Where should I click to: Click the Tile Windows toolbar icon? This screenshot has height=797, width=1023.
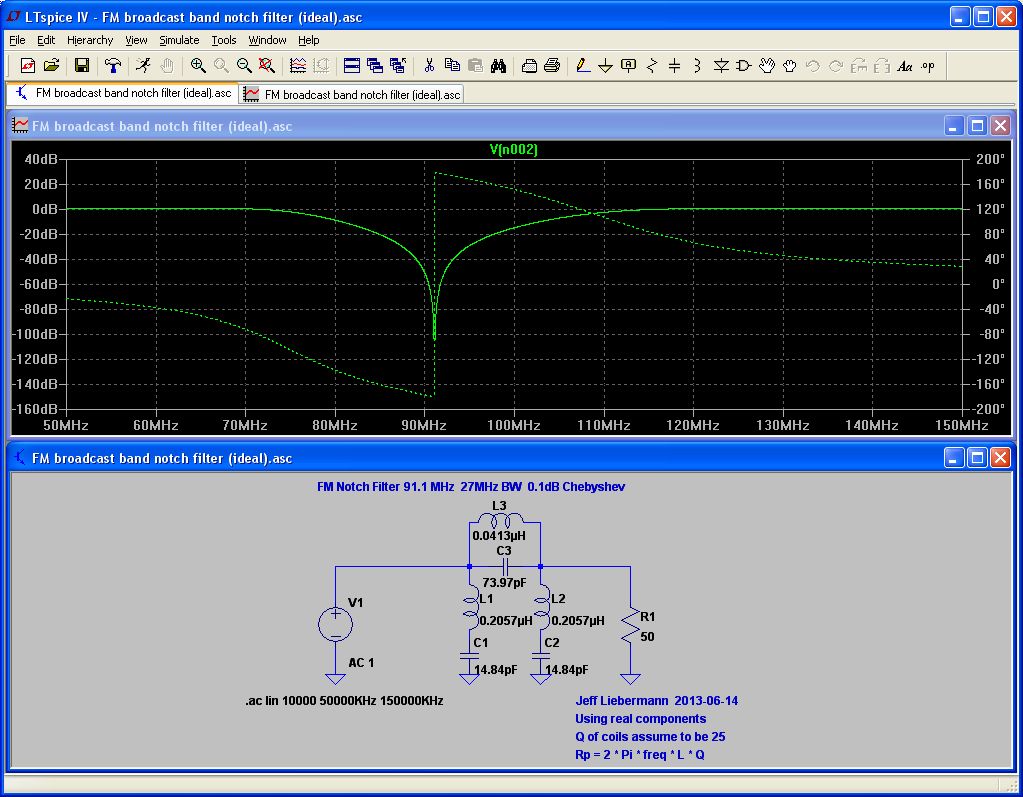(x=352, y=66)
